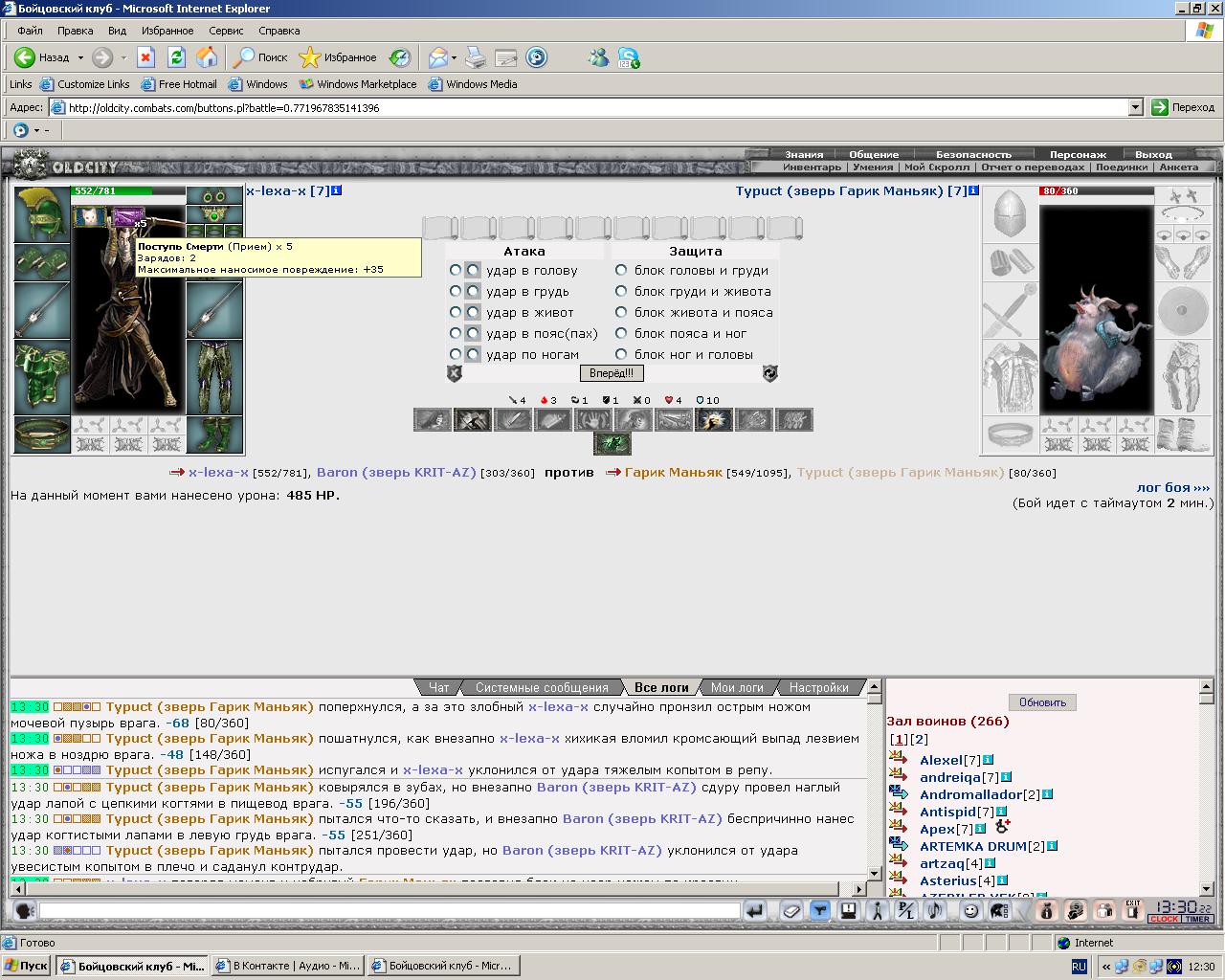Choose 'блок груди и живота' defense option
1225x980 pixels.
click(x=621, y=291)
